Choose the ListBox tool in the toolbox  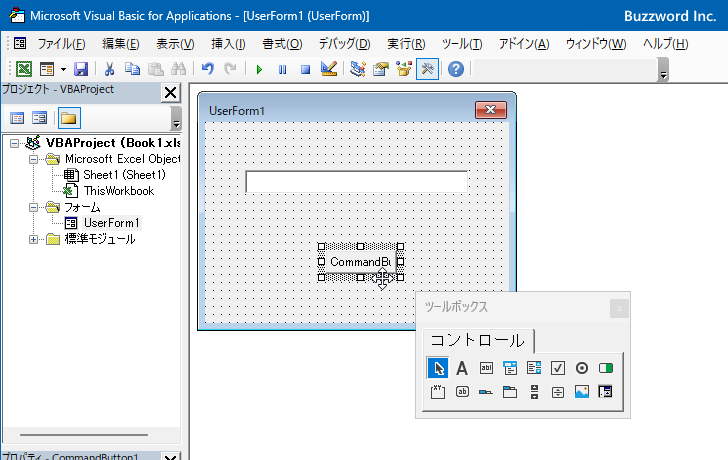tap(534, 368)
